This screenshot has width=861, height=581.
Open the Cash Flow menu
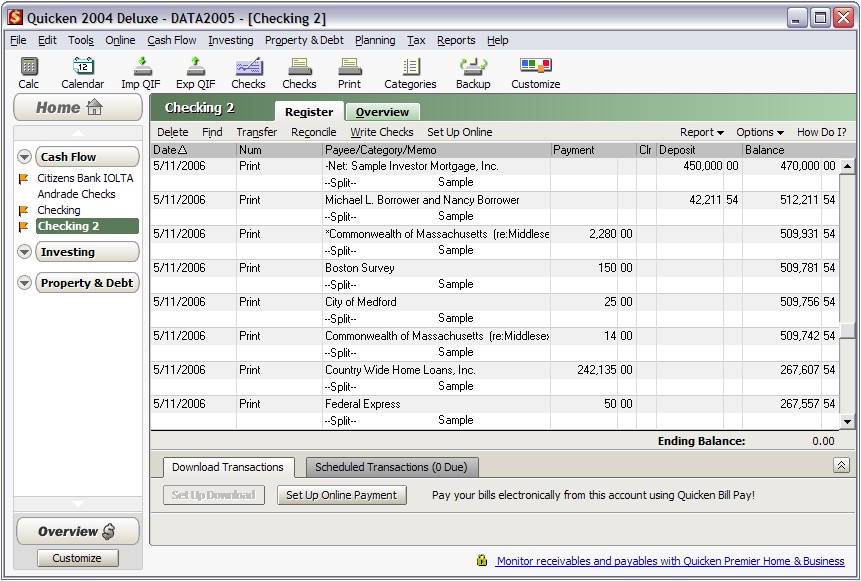pos(171,40)
